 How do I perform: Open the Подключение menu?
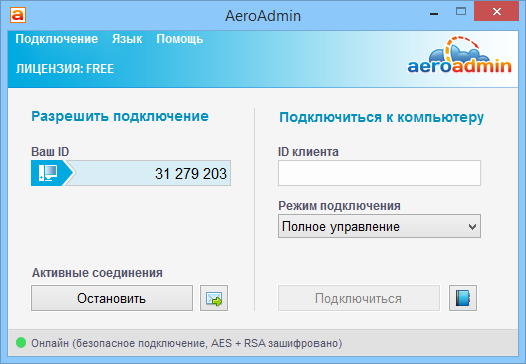[57, 39]
